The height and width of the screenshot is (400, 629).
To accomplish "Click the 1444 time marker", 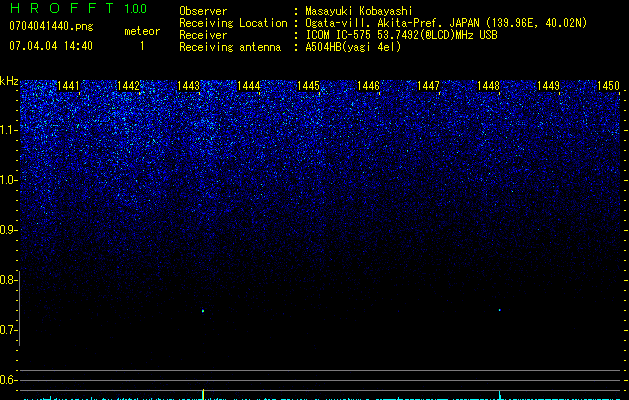I will tap(248, 86).
